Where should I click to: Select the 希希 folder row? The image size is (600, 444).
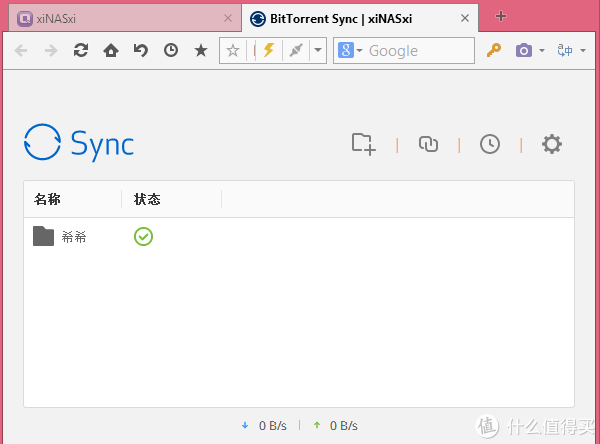(x=298, y=237)
